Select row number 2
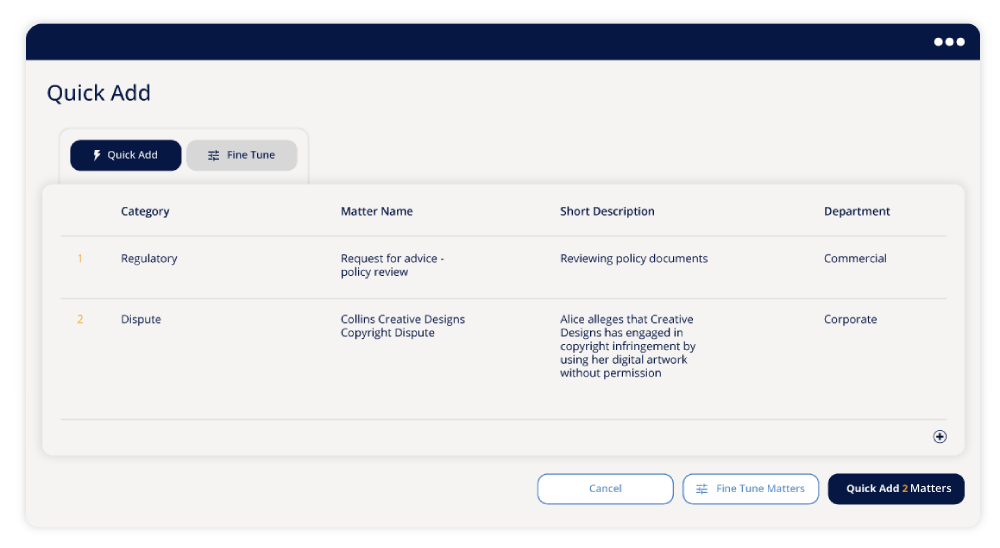The width and height of the screenshot is (1000, 548). [80, 320]
